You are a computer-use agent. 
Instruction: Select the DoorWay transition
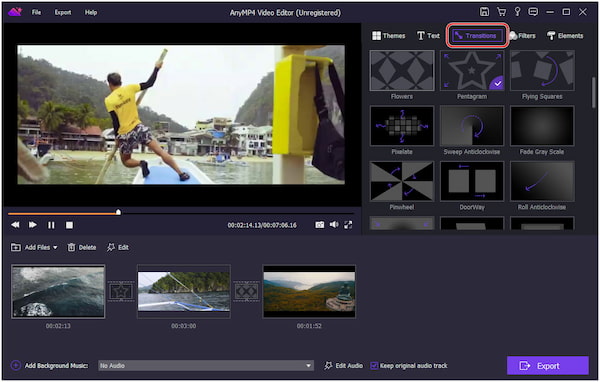point(472,181)
